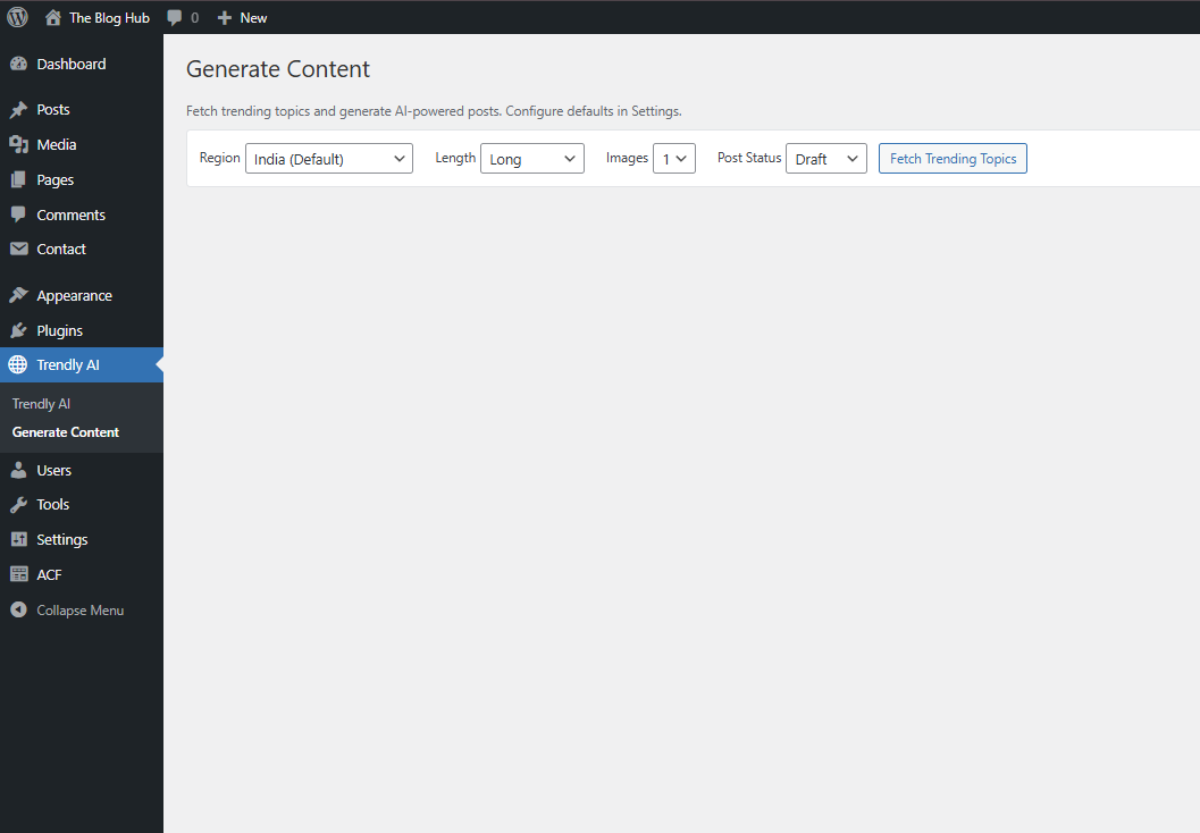Open the Media library icon

pyautogui.click(x=21, y=144)
